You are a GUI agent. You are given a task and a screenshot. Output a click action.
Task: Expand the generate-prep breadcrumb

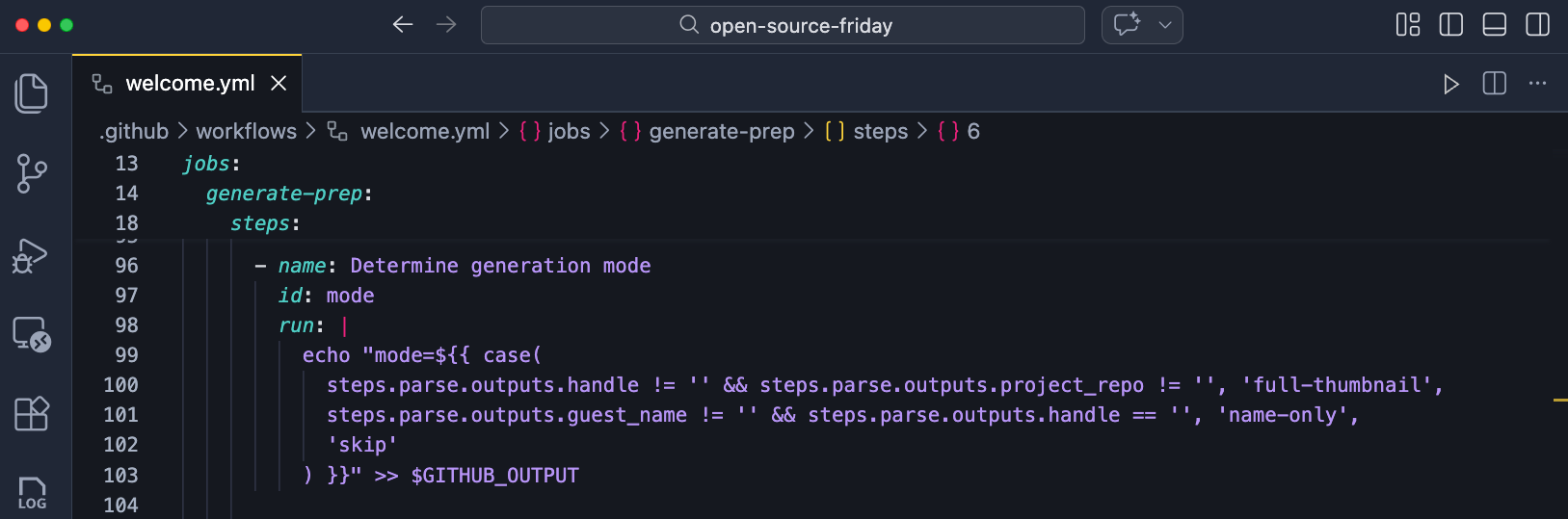tap(721, 131)
